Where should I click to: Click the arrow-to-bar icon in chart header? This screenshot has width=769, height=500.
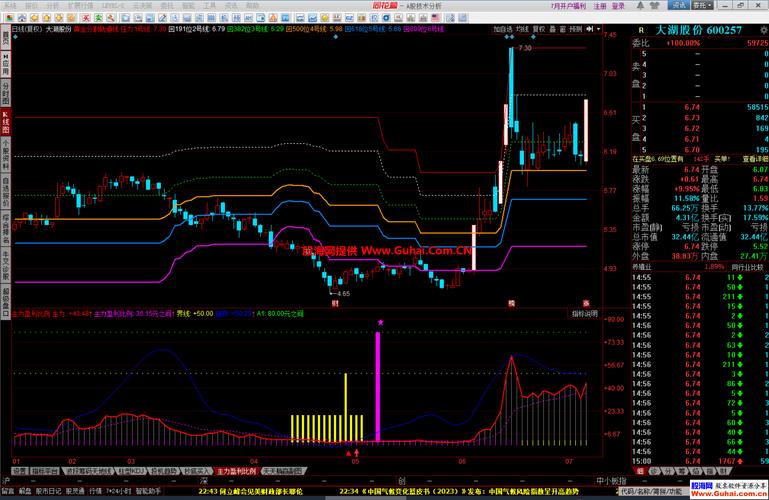[589, 29]
